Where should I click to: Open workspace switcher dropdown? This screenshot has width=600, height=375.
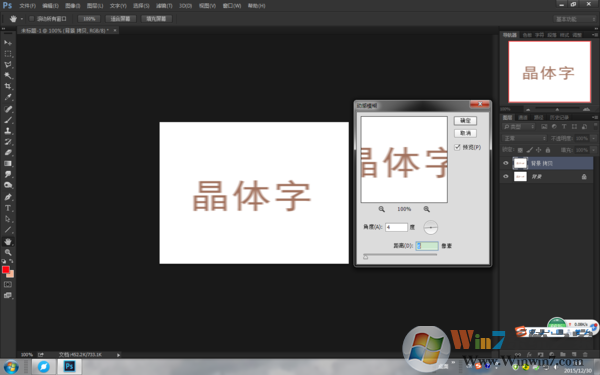pyautogui.click(x=575, y=19)
